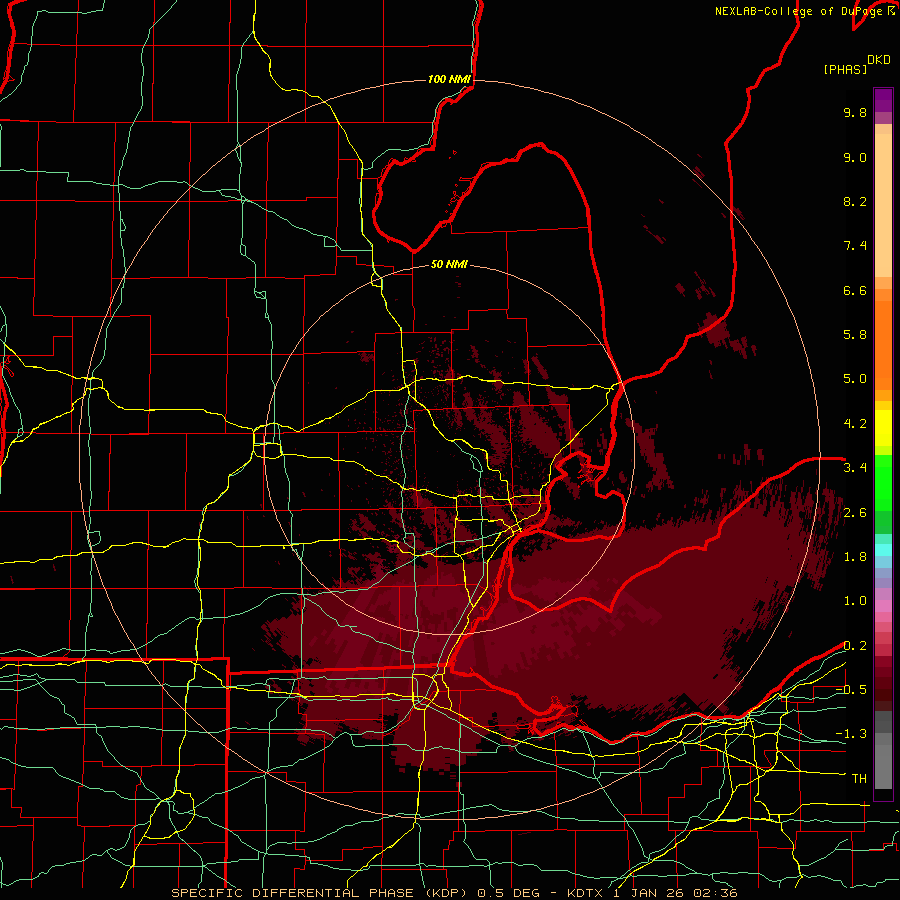
Task: Pick the purple segment atop the color bar
Action: (x=883, y=100)
